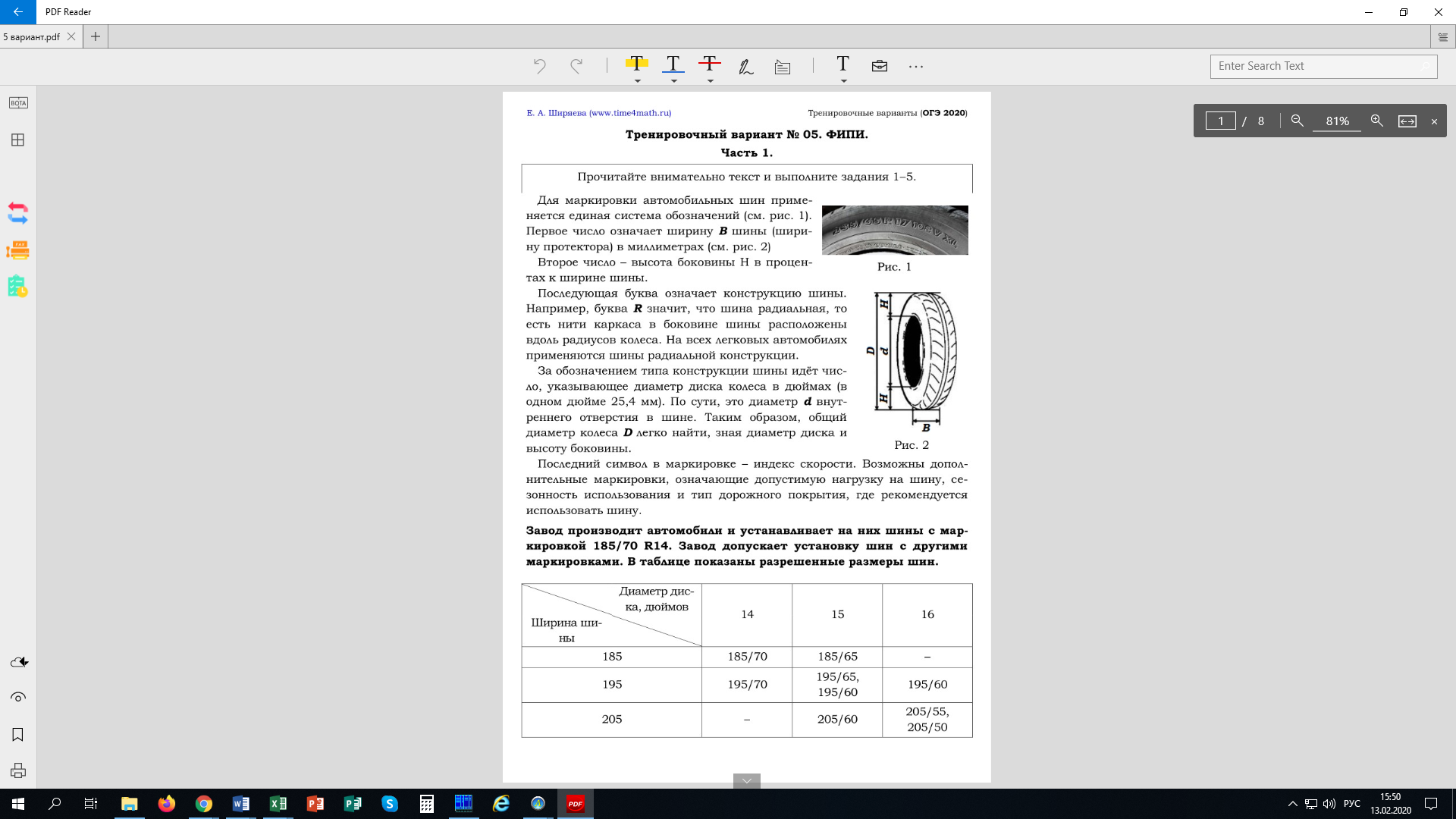Click the 185/65 table cell
Screen dimensions: 1456x819
coord(837,657)
